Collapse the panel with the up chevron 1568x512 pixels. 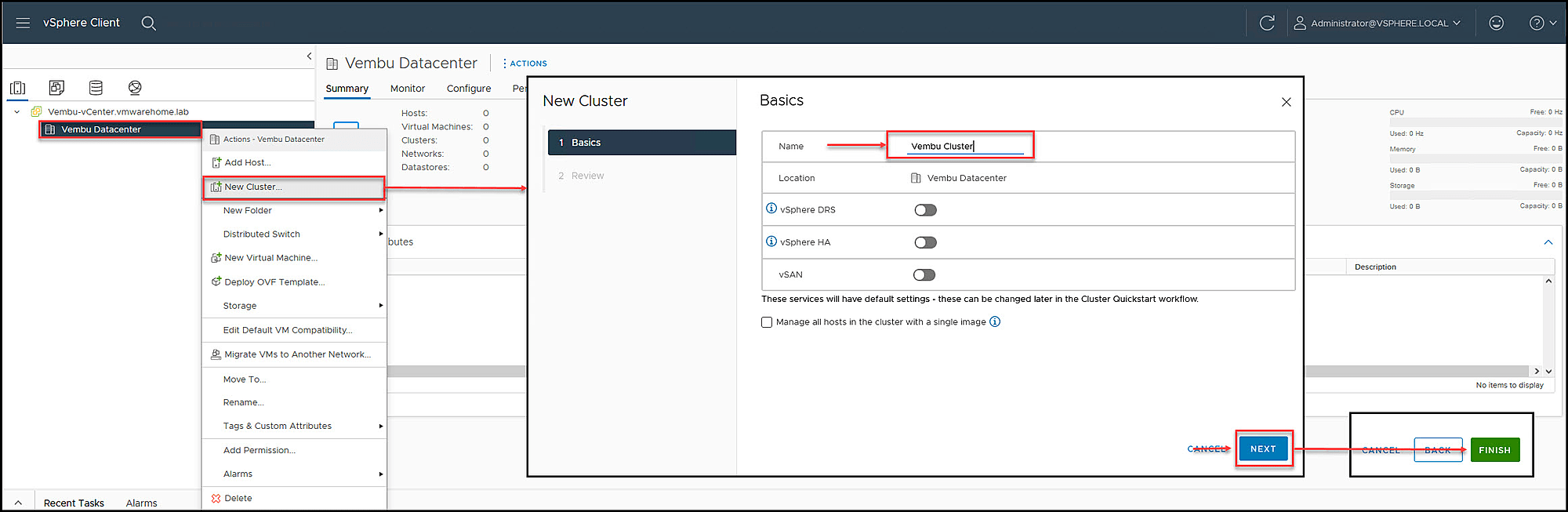[x=1548, y=242]
